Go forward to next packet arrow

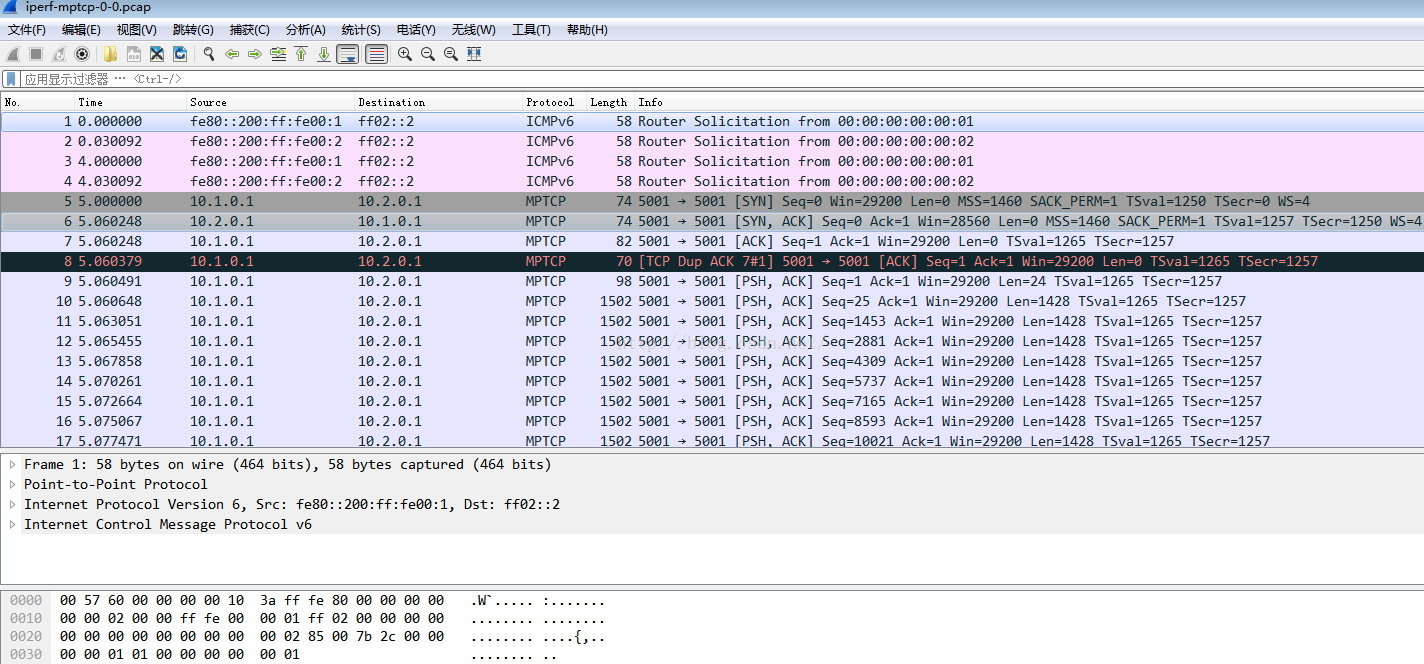pos(254,54)
